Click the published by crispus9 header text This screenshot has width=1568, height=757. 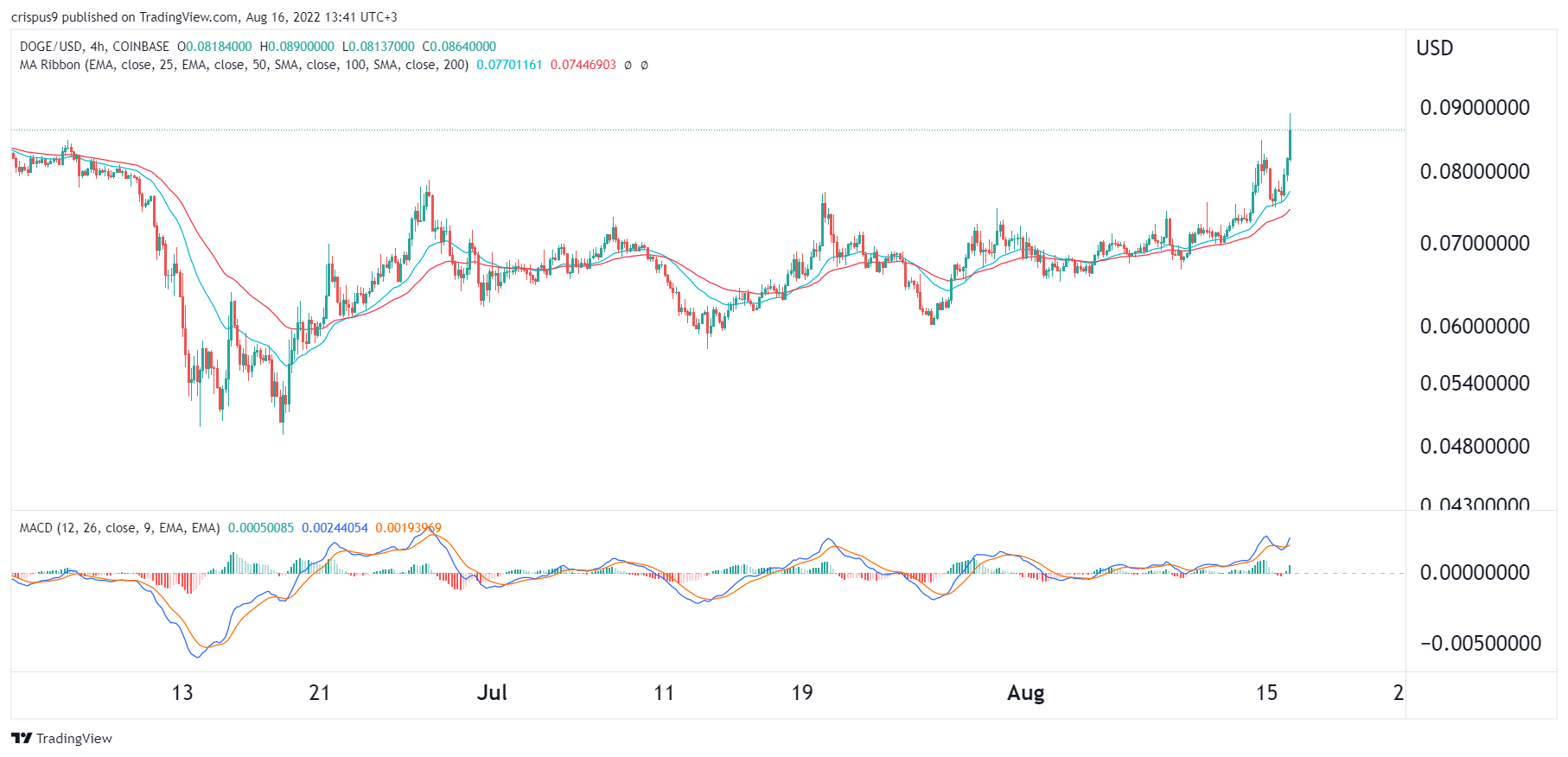point(204,17)
